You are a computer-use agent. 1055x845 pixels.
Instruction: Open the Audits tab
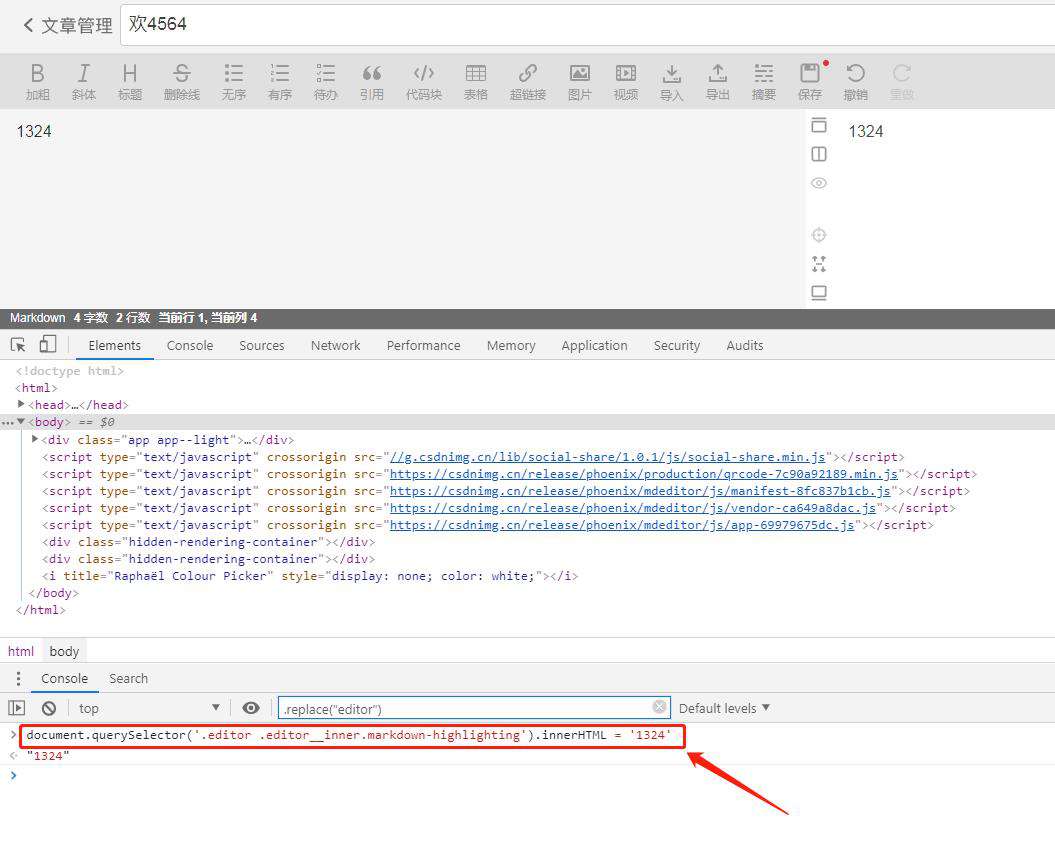745,345
